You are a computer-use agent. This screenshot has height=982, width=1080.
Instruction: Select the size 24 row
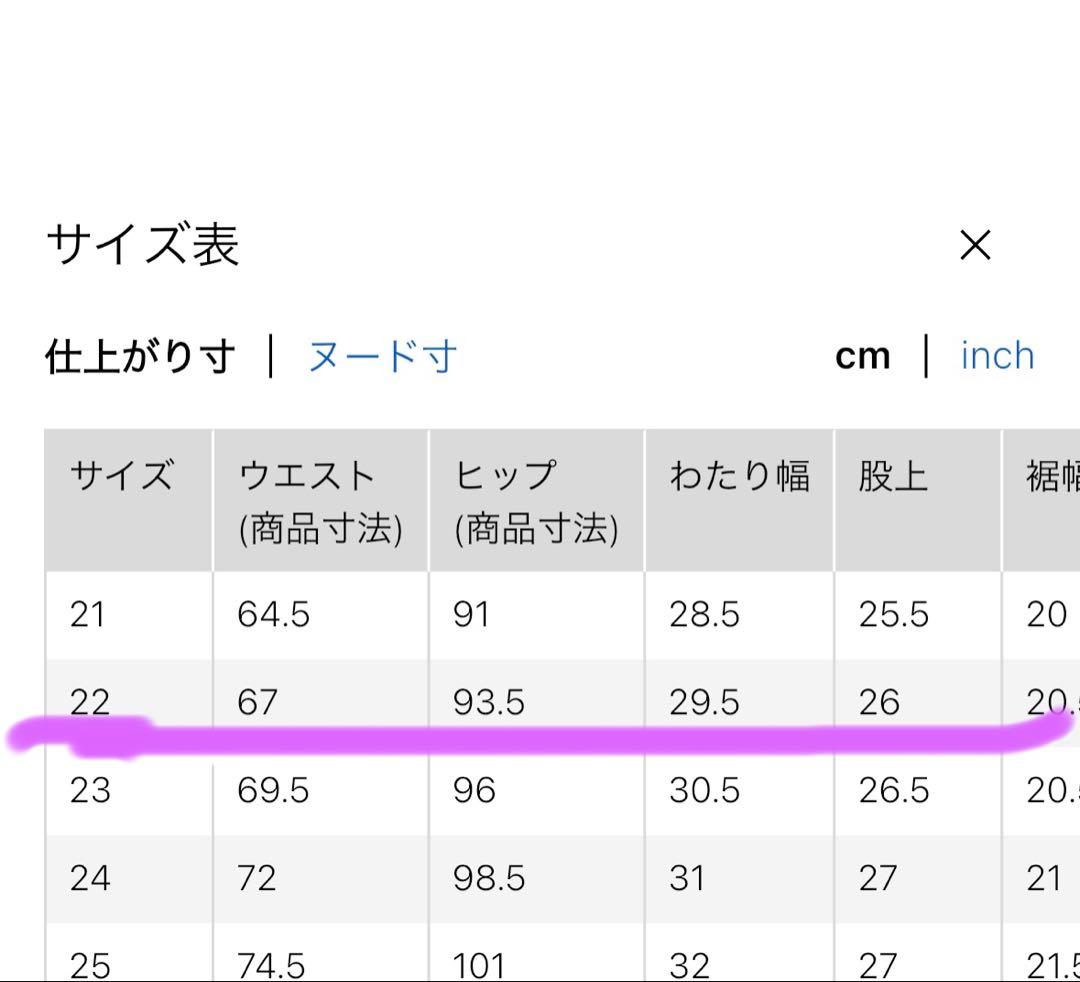click(x=562, y=879)
